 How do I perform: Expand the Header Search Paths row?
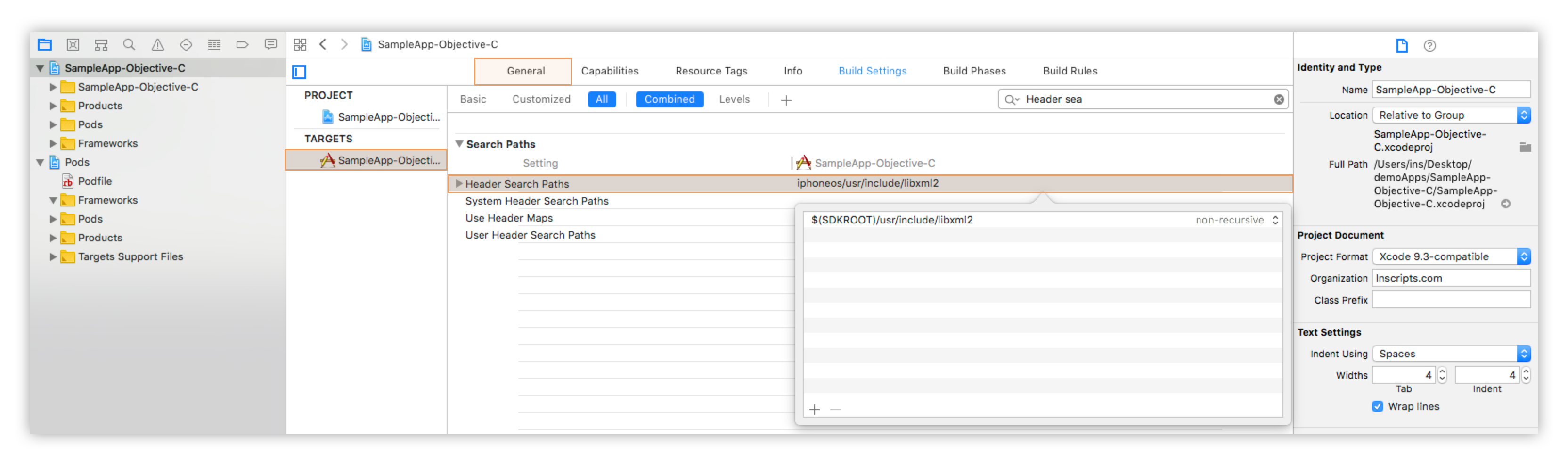point(459,183)
